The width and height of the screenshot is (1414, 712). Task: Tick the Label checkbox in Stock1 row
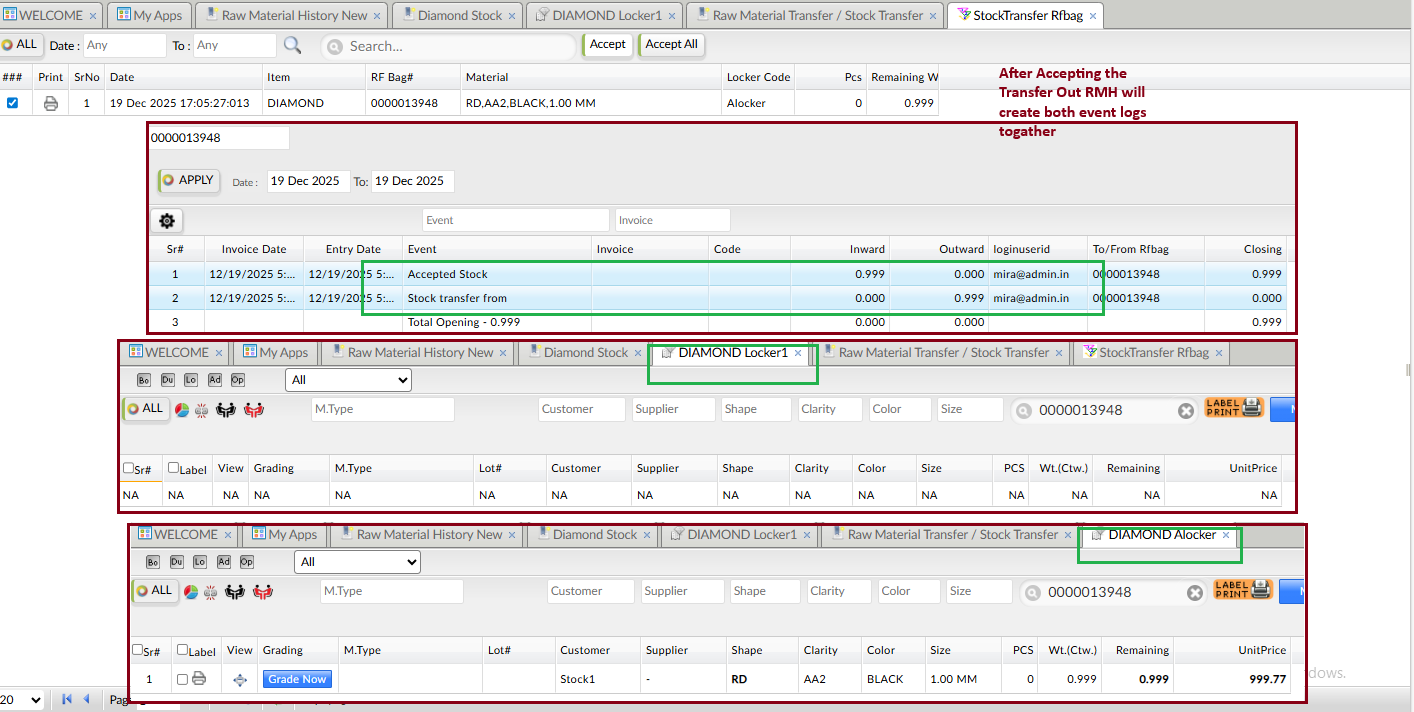[x=182, y=680]
